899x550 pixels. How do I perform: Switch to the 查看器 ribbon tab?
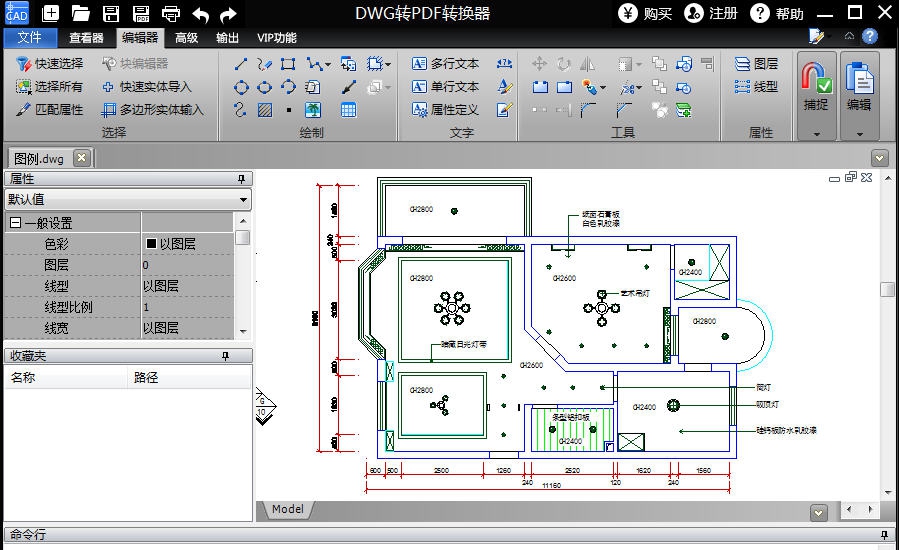point(86,38)
